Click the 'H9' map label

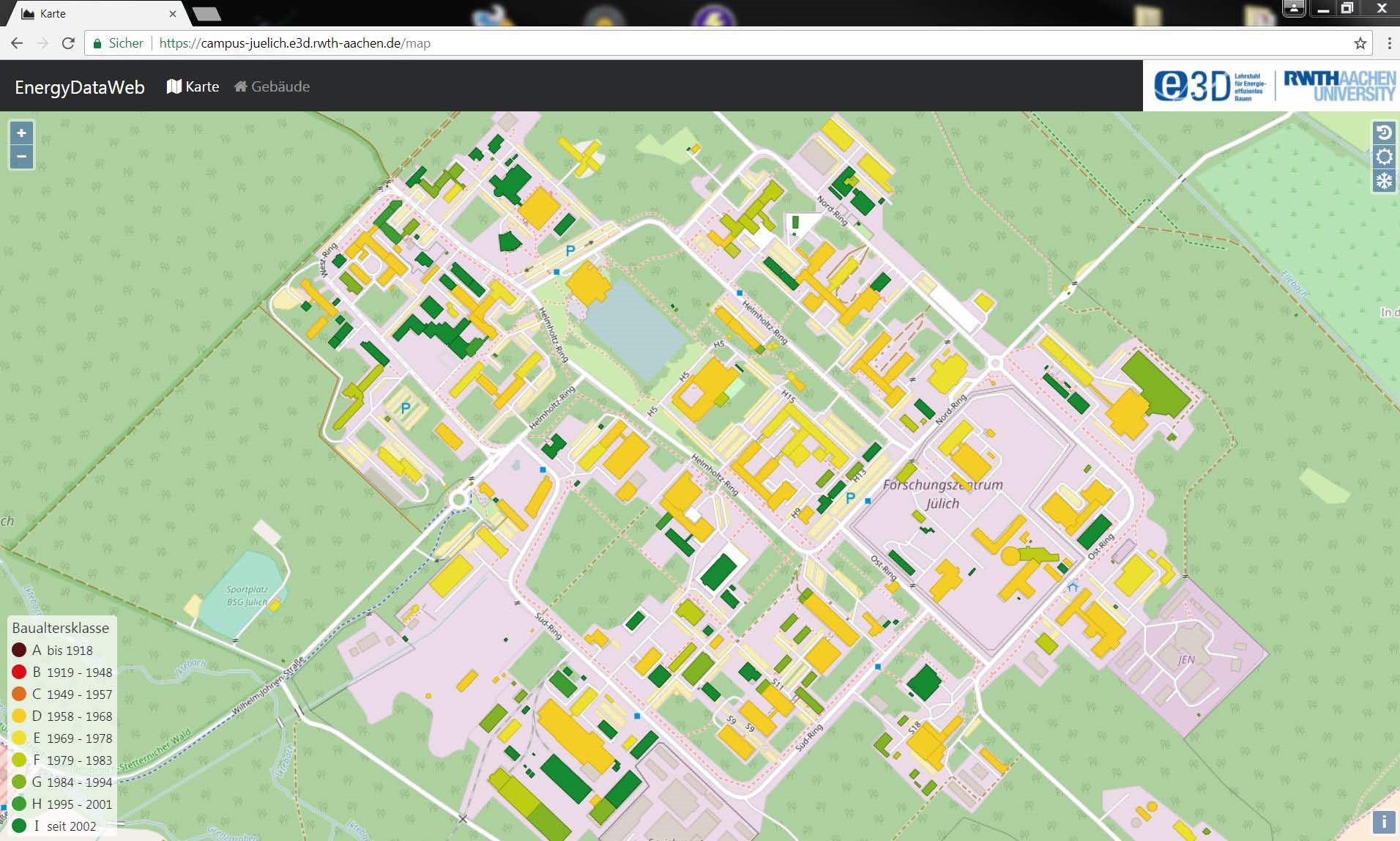click(x=796, y=514)
